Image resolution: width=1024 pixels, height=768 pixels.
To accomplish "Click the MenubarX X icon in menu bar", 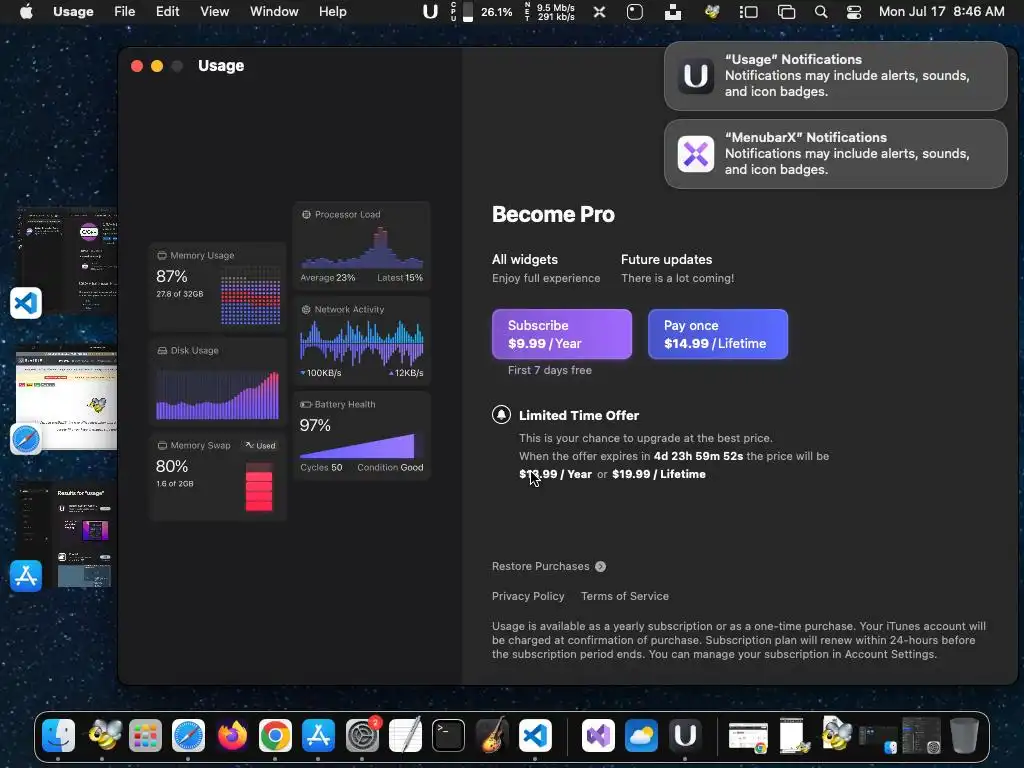I will click(x=599, y=12).
